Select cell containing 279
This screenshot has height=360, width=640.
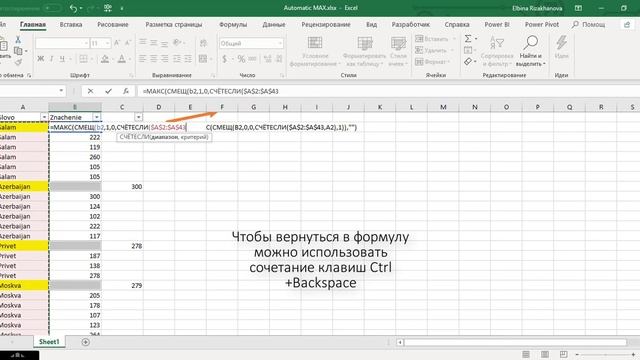pyautogui.click(x=122, y=285)
